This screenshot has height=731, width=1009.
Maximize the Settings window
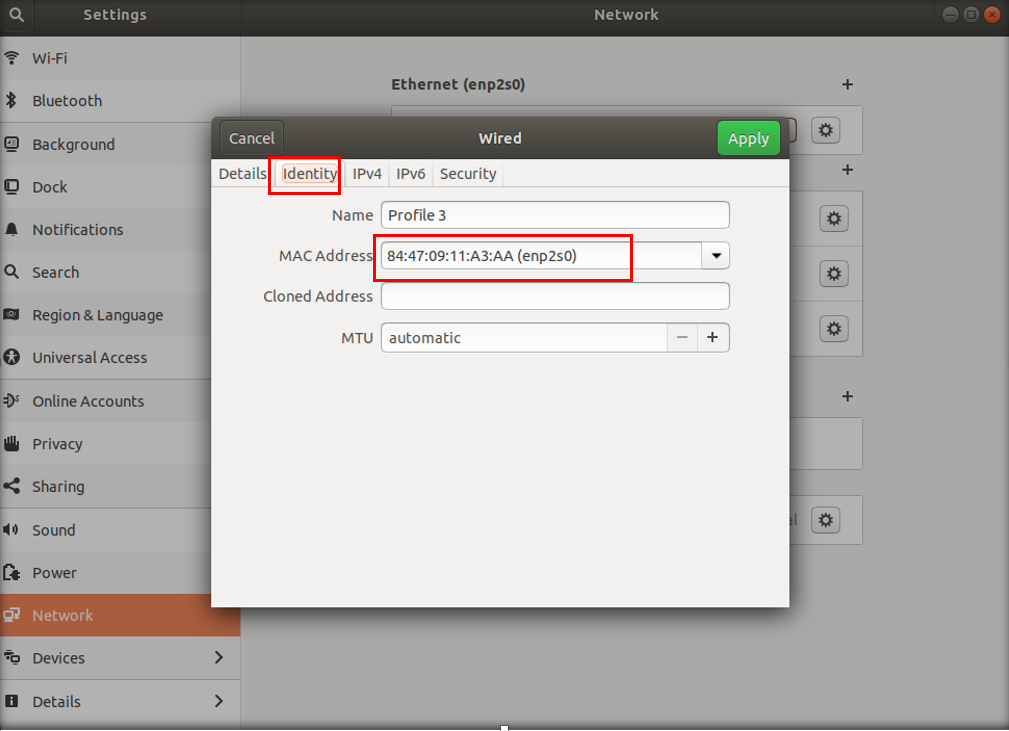[x=972, y=15]
